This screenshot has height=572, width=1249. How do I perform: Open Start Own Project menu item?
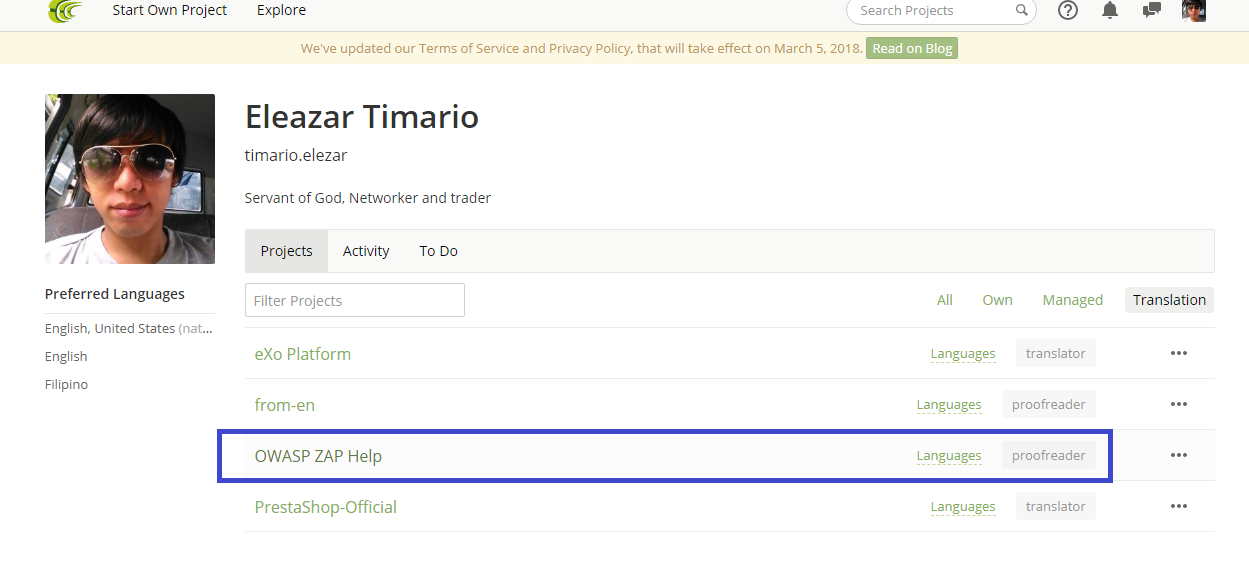(x=170, y=10)
